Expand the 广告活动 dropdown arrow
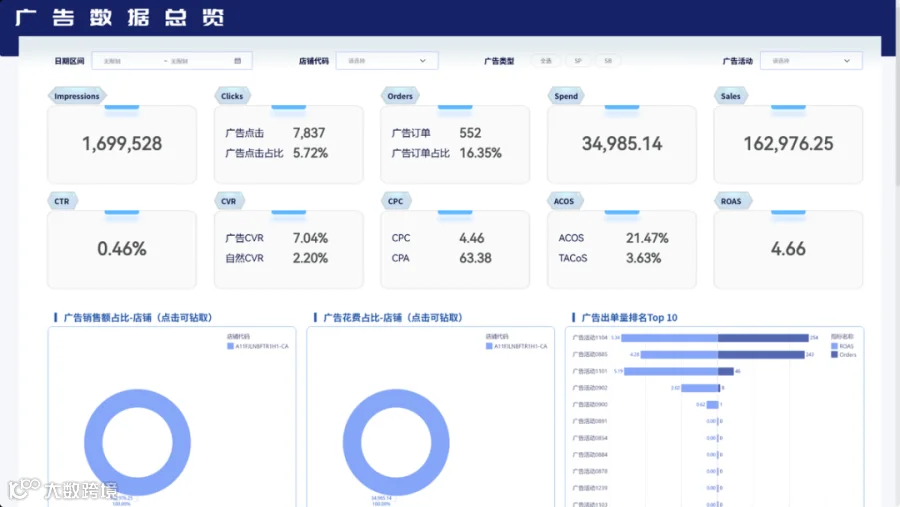This screenshot has width=900, height=507. 847,61
